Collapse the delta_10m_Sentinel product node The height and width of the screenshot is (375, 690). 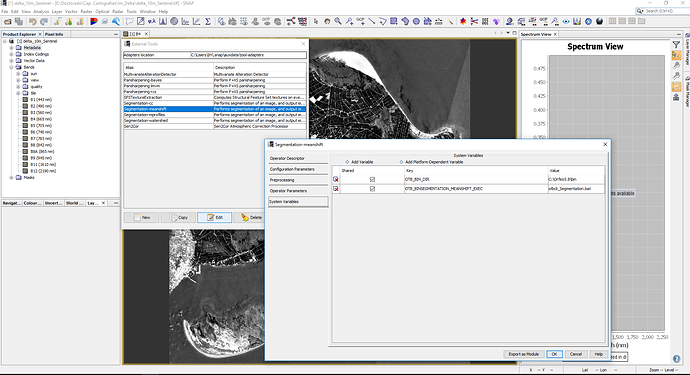click(5, 41)
